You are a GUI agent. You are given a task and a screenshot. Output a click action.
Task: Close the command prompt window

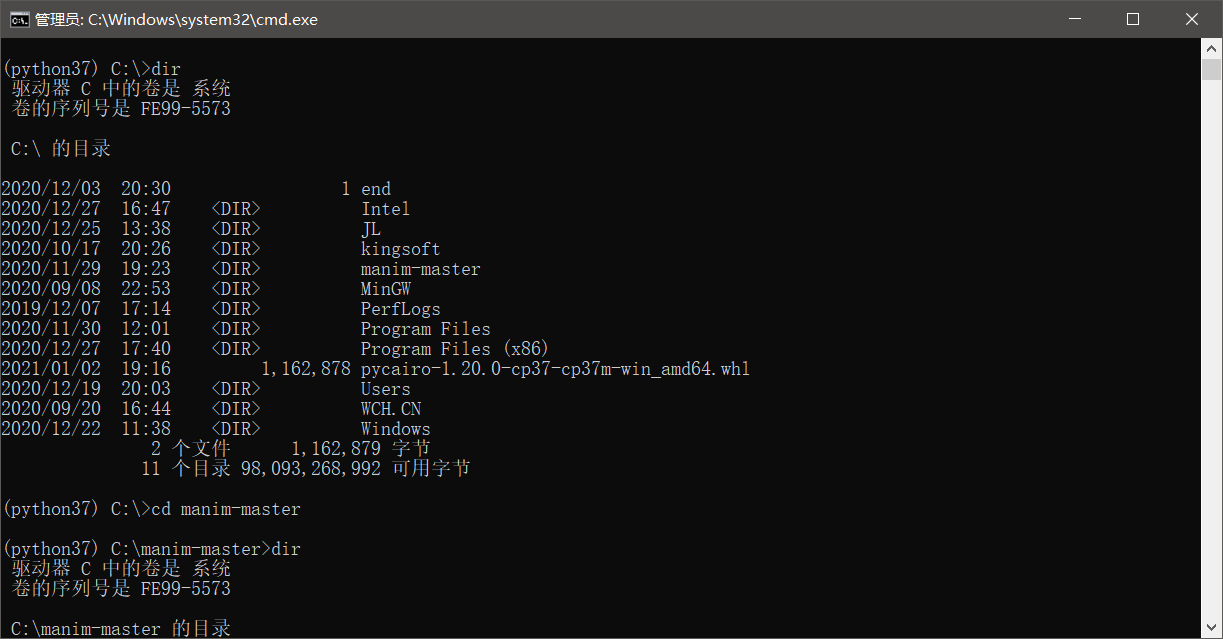[x=1192, y=19]
